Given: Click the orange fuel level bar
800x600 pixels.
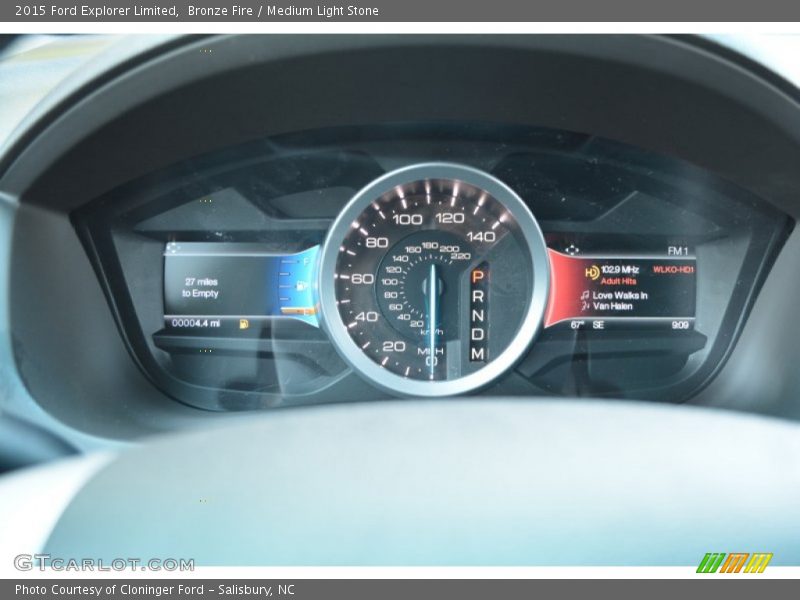Looking at the screenshot, I should coord(298,310).
